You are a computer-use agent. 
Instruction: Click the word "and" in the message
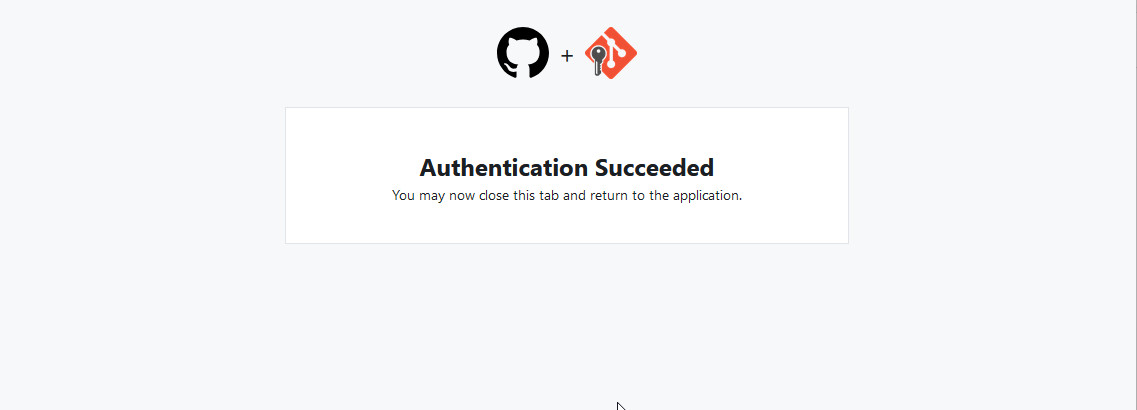(574, 196)
